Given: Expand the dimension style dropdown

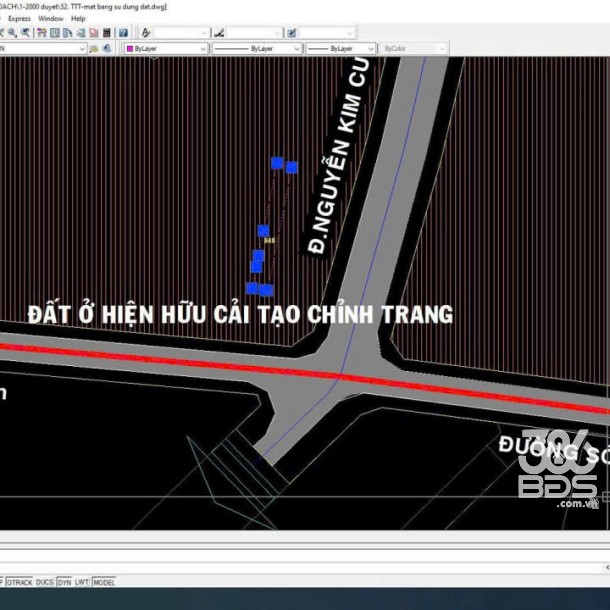Looking at the screenshot, I should tap(277, 33).
